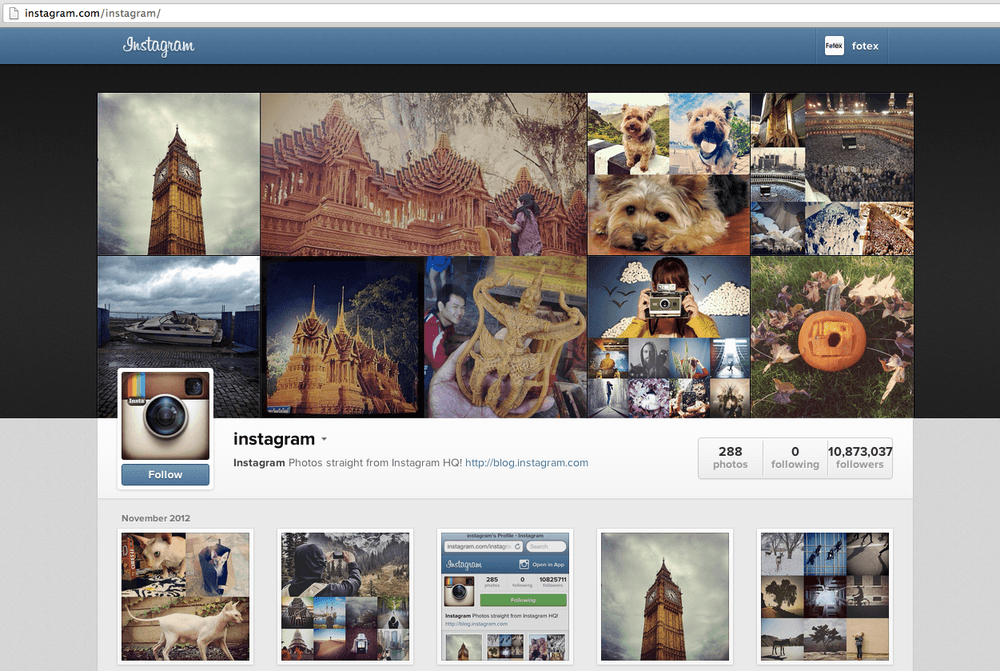View the 0 following count
This screenshot has width=1000, height=671.
click(x=795, y=457)
